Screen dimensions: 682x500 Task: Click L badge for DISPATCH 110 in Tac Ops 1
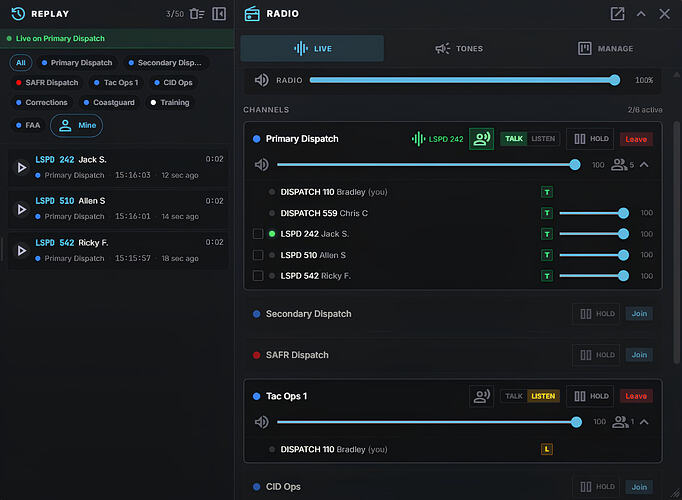point(547,449)
